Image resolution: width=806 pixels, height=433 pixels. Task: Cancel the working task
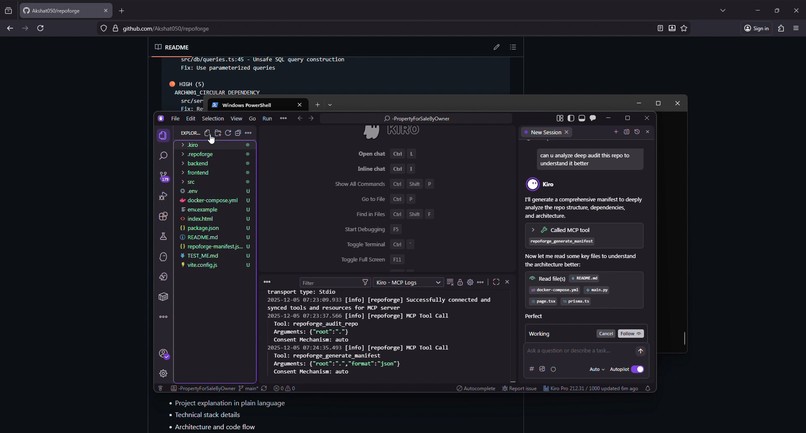point(606,334)
